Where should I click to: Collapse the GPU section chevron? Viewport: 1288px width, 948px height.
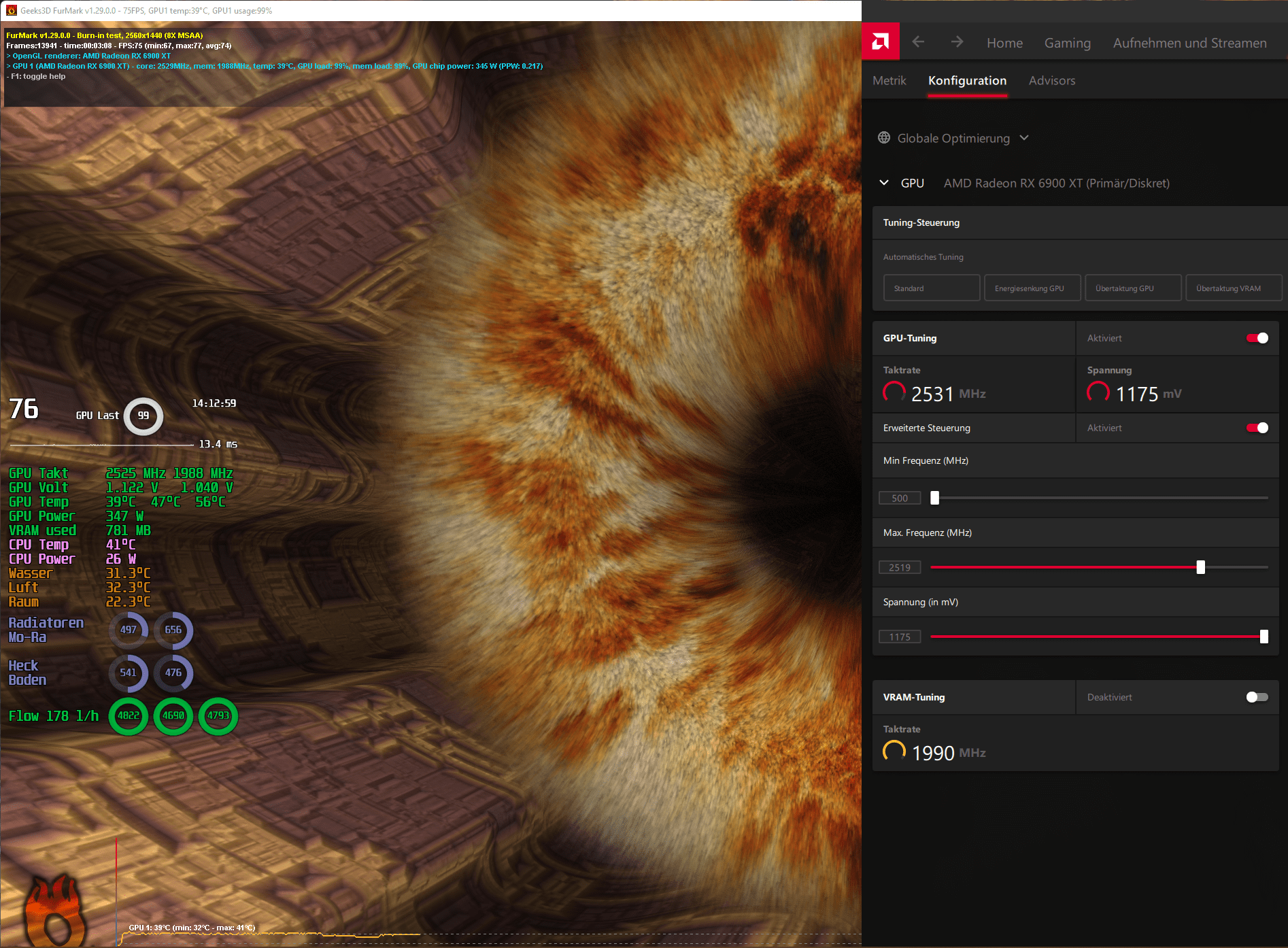coord(884,183)
